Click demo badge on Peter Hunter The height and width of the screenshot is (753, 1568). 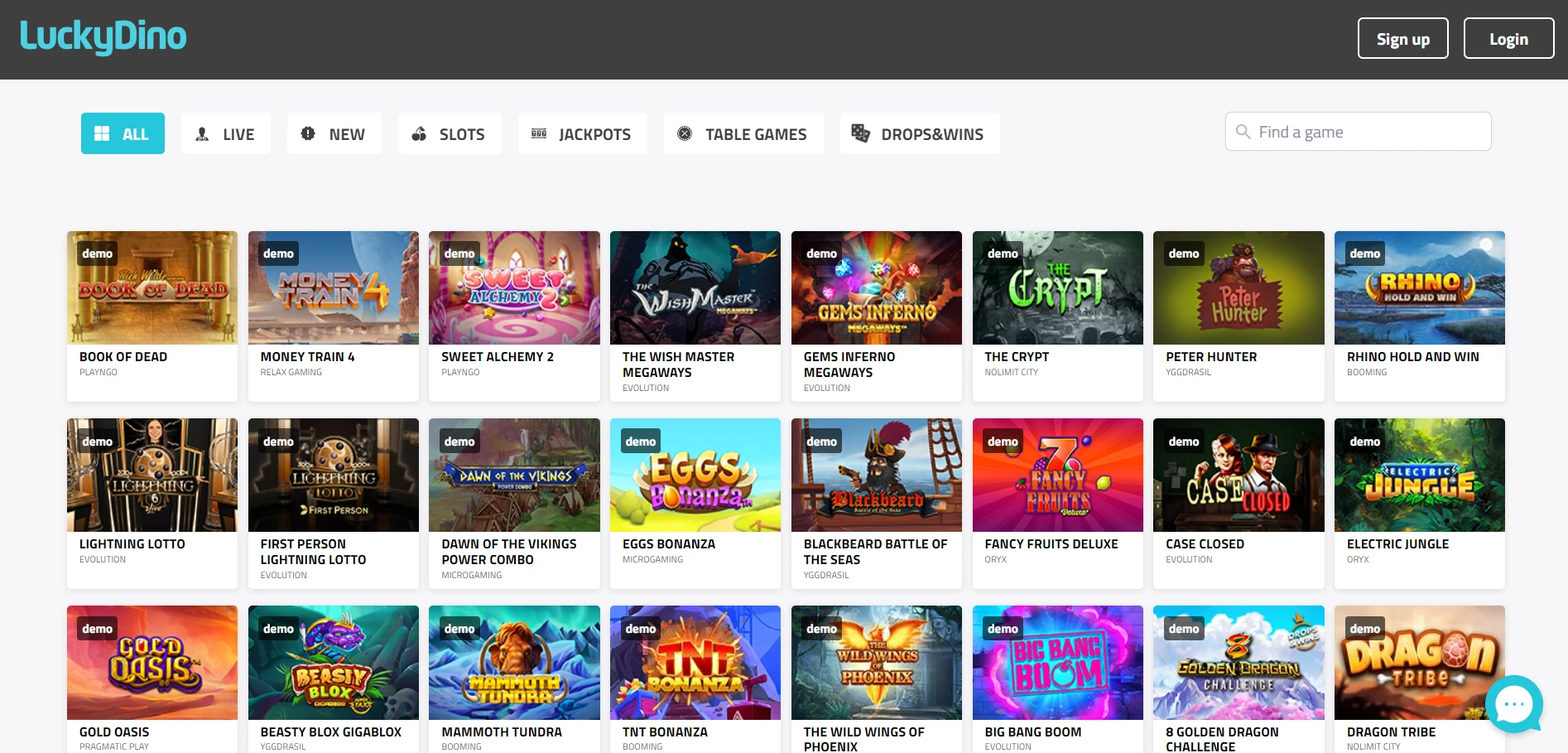1184,253
